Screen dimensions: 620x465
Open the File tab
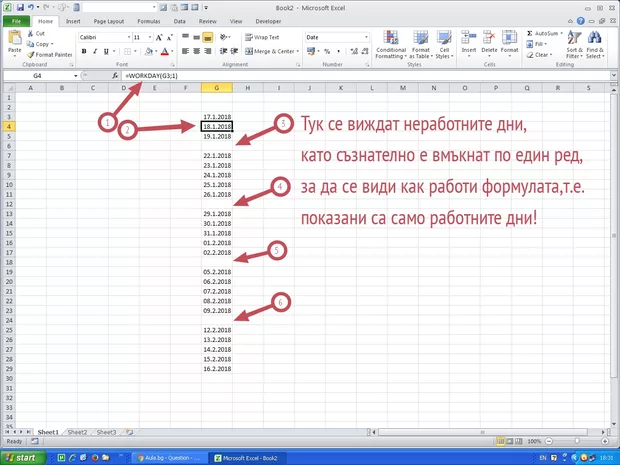point(16,21)
